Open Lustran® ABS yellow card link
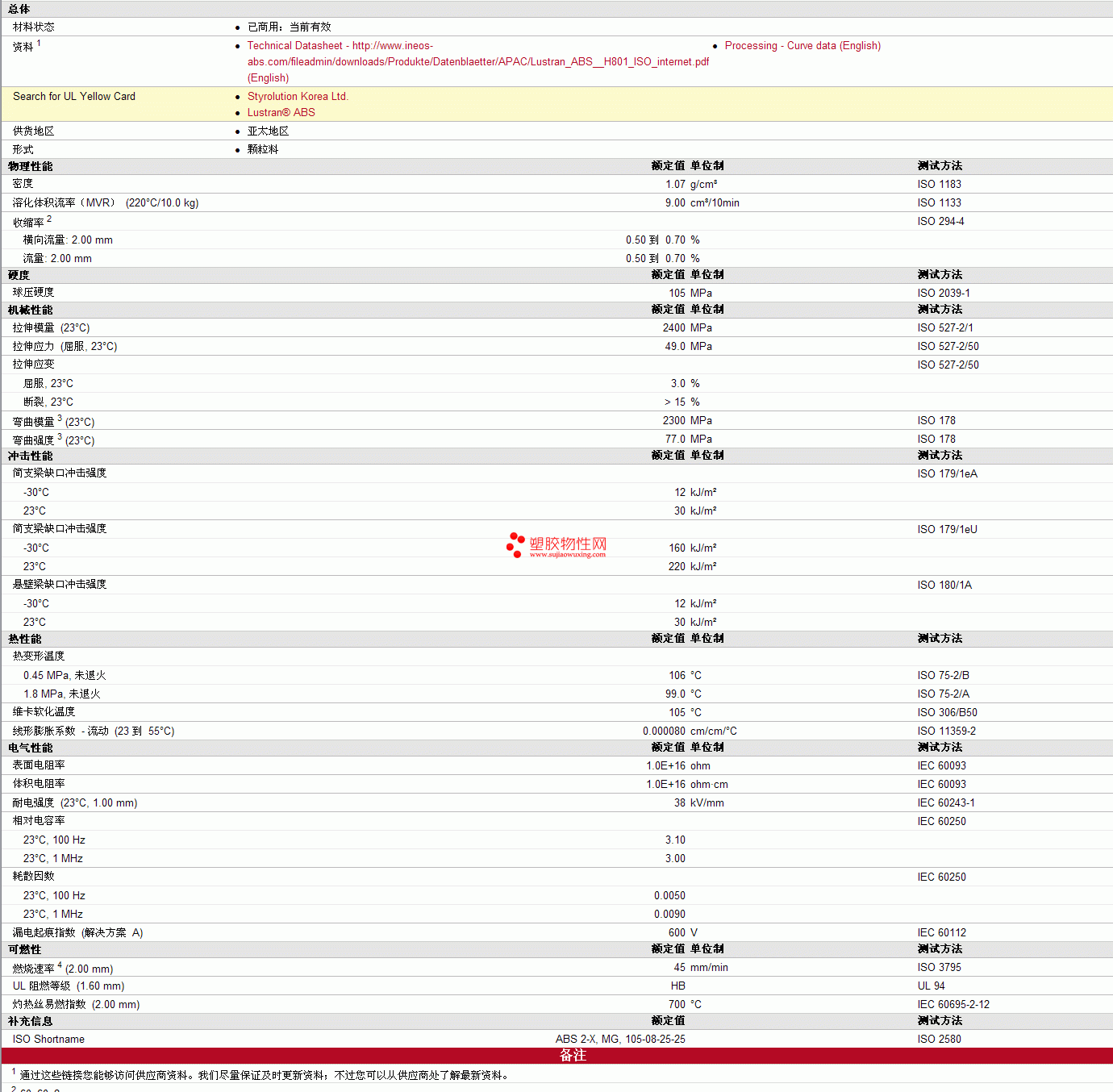The height and width of the screenshot is (1092, 1113). point(281,112)
